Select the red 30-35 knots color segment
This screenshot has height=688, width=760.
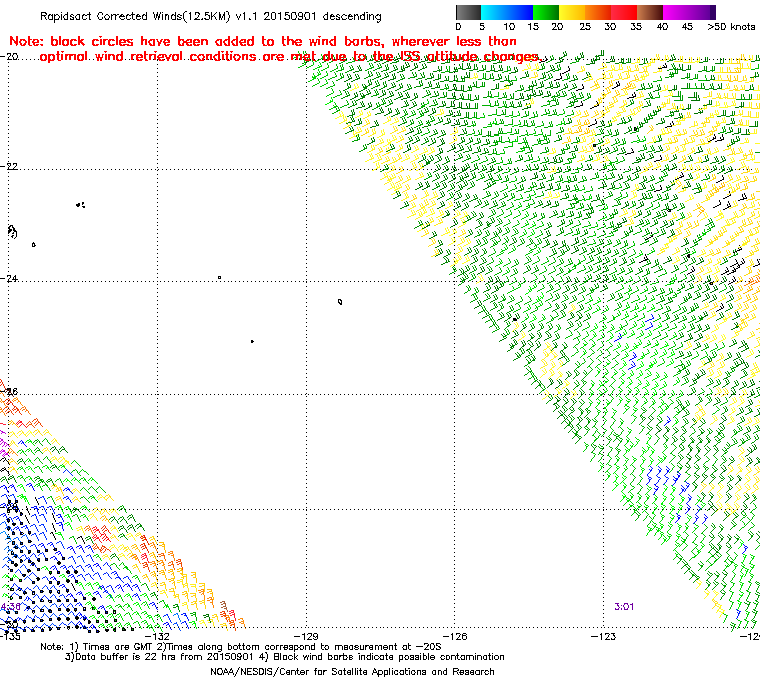(624, 12)
